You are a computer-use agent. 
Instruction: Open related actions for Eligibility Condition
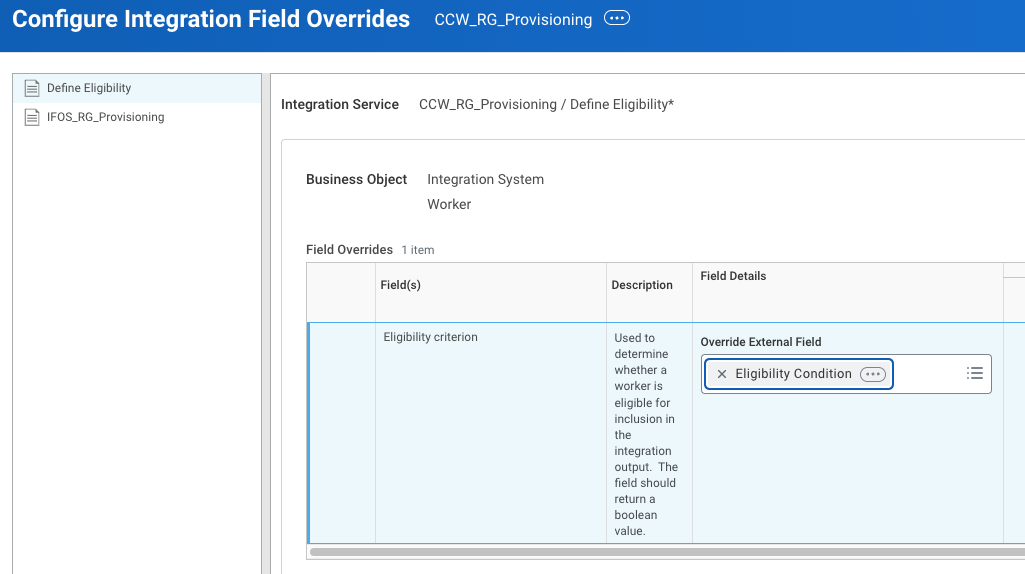[x=873, y=374]
